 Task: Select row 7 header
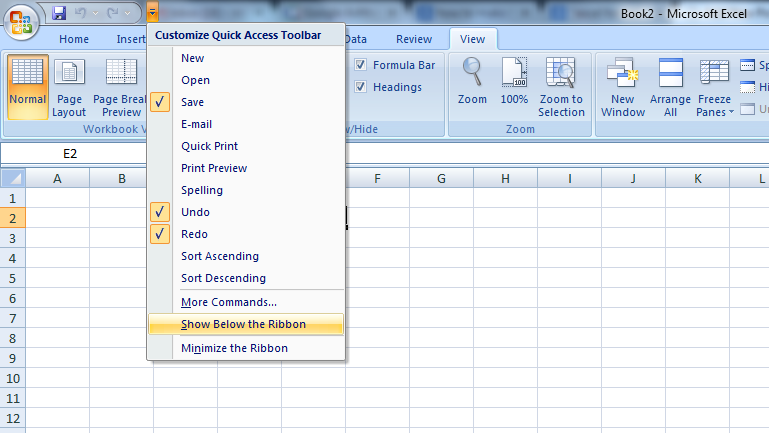[x=13, y=318]
